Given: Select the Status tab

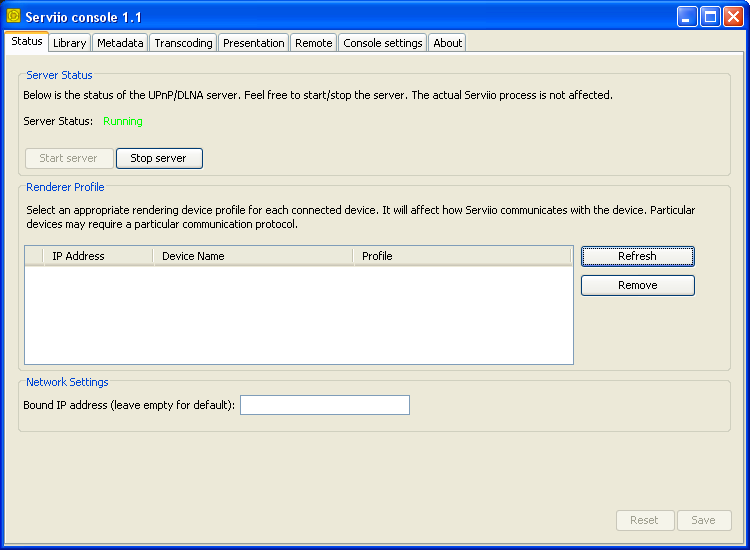Looking at the screenshot, I should (x=27, y=42).
